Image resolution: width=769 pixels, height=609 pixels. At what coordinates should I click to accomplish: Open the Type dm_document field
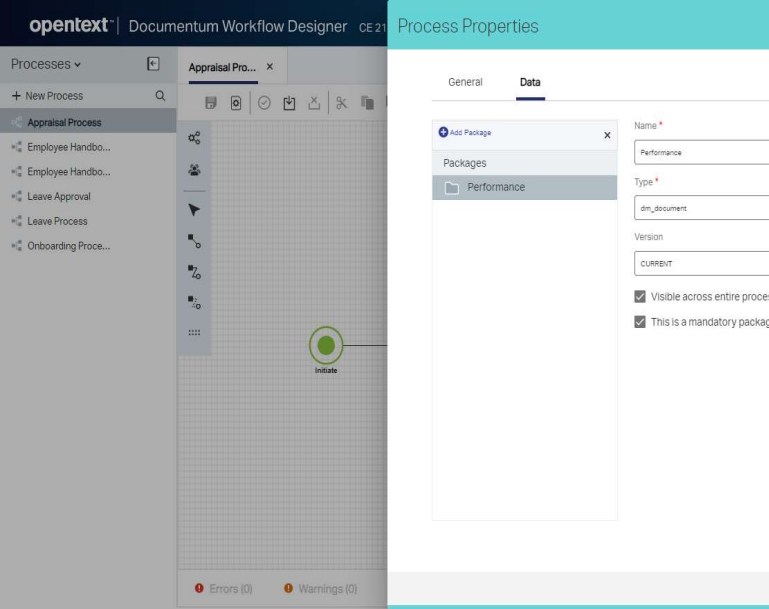click(x=700, y=208)
